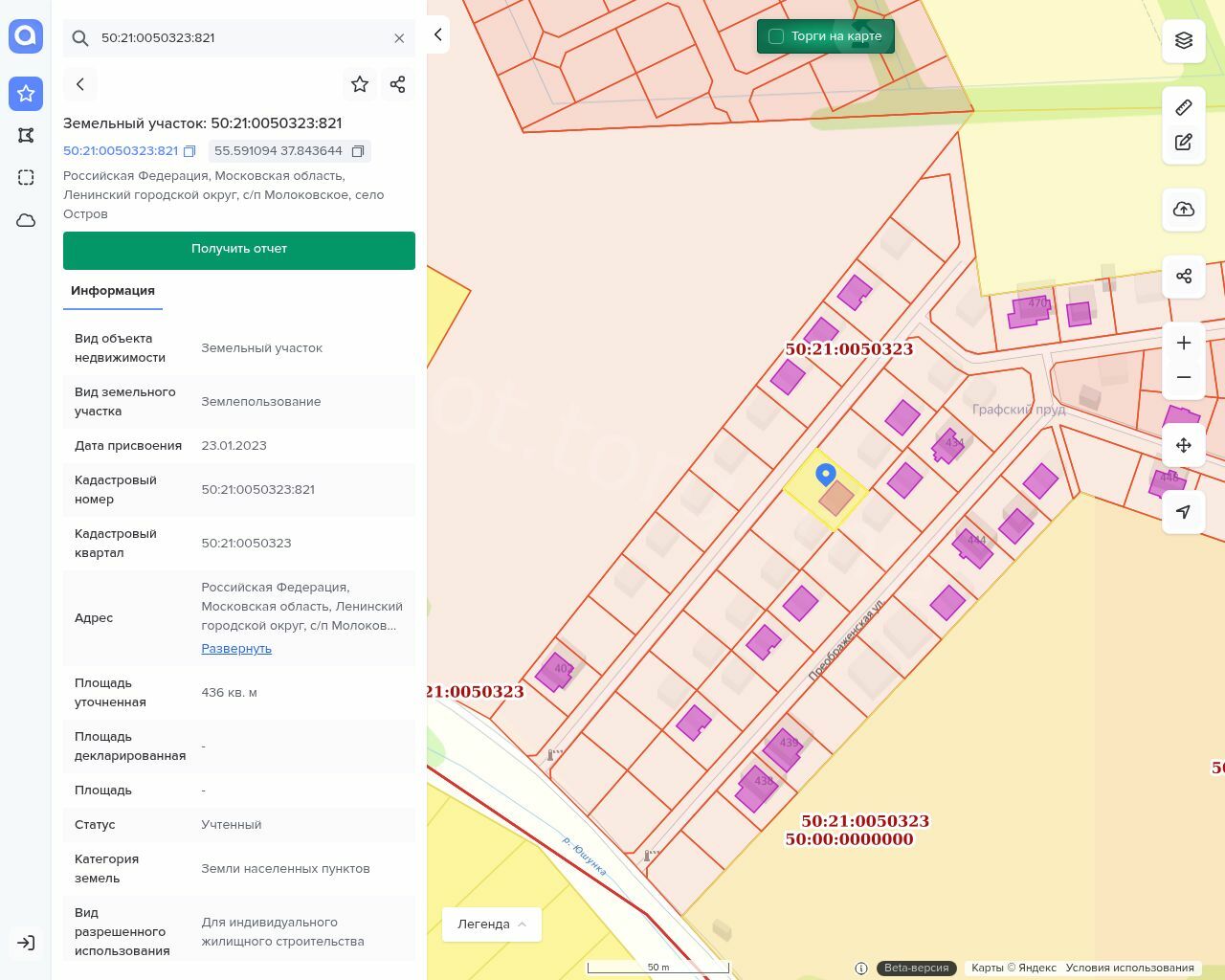Open the login icon in sidebar
1225x980 pixels.
[x=26, y=943]
